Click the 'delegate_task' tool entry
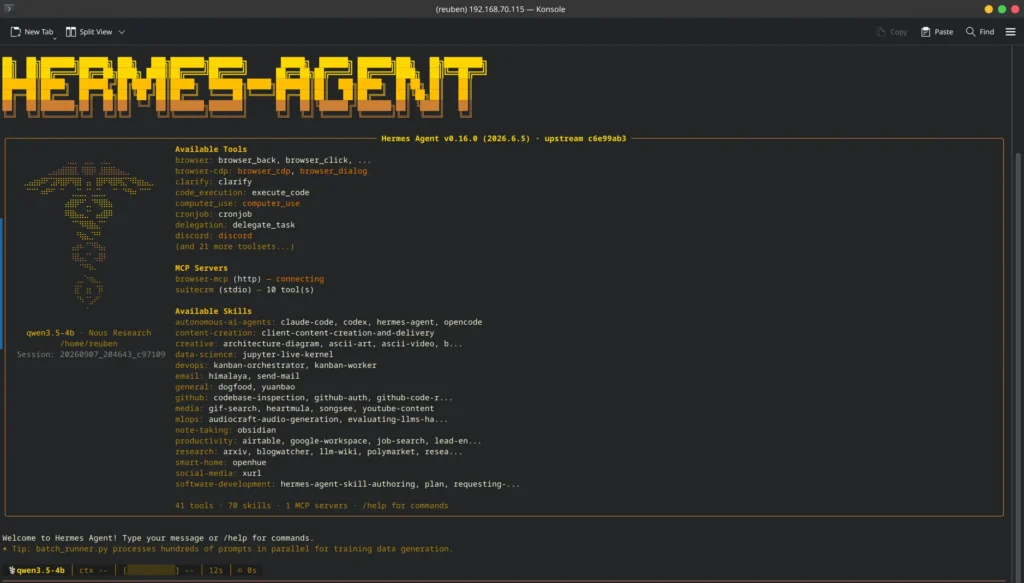 pos(264,225)
